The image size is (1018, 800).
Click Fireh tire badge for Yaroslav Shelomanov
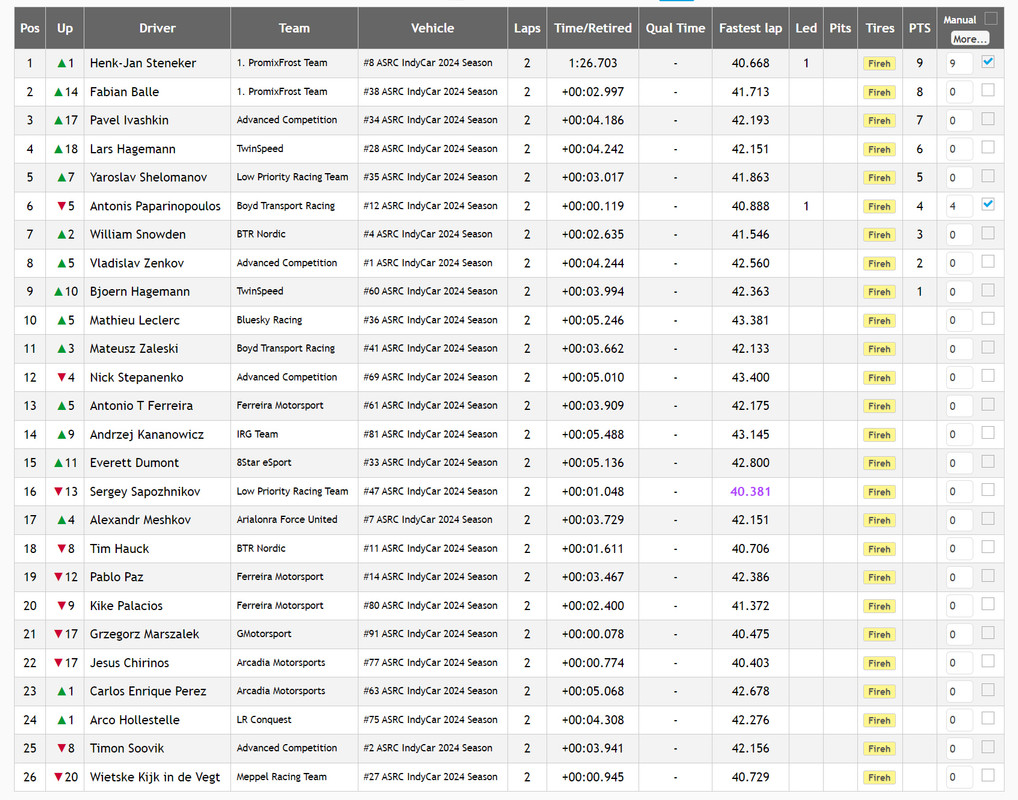click(879, 178)
